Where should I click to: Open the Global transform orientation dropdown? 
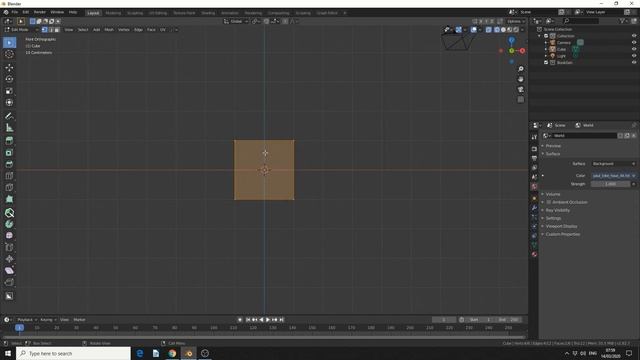(236, 21)
